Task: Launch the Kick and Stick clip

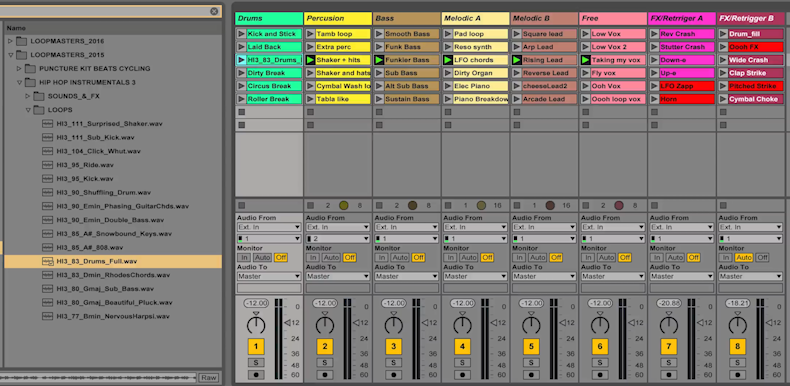Action: [241, 34]
